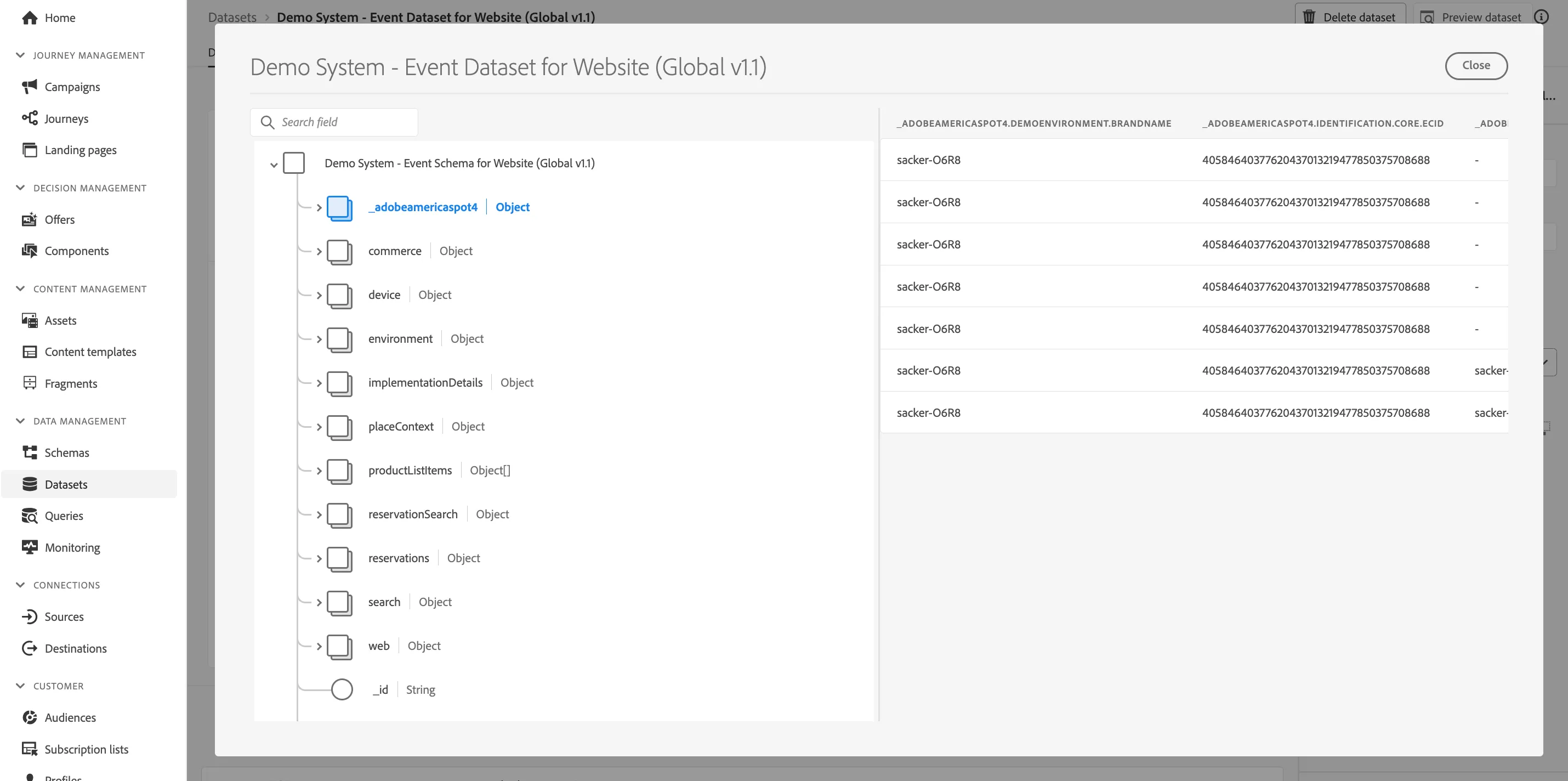Select the Schemas icon in Data Management
The image size is (1568, 781).
29,452
